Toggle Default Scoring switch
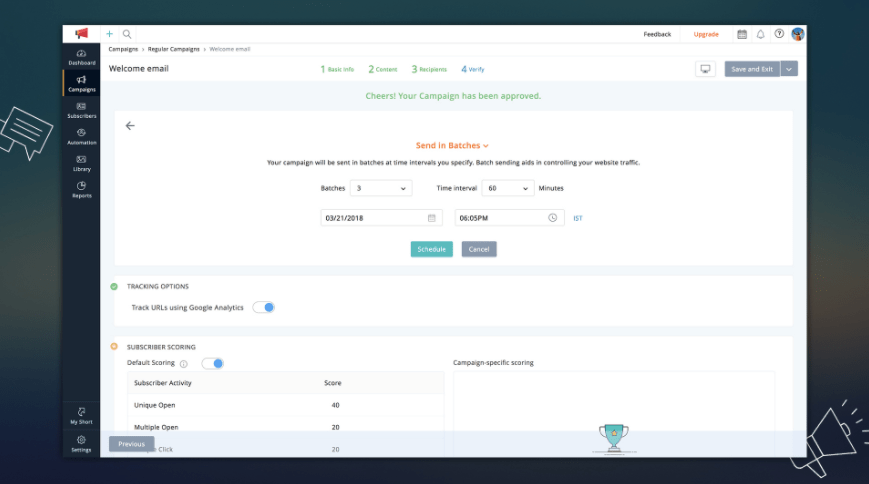This screenshot has width=869, height=484. click(x=213, y=364)
